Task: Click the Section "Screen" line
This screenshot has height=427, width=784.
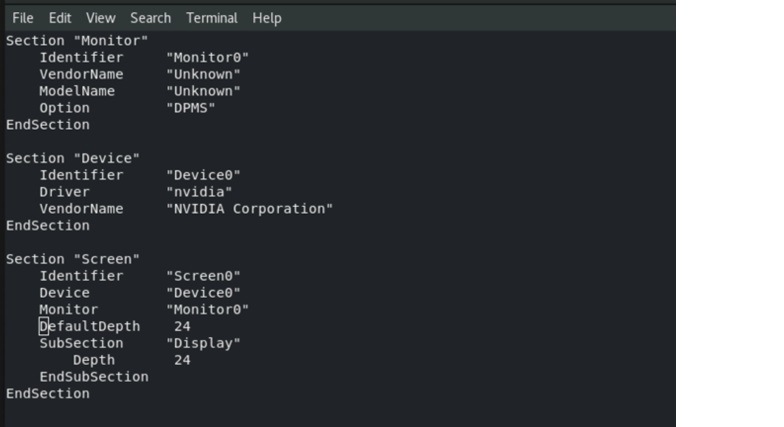Action: pos(73,259)
